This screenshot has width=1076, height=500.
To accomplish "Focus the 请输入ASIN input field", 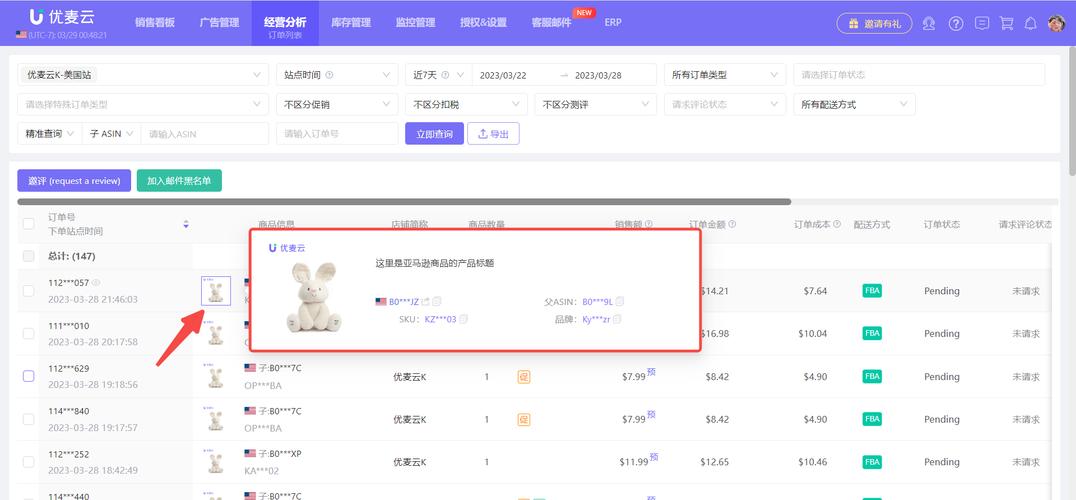I will [204, 134].
